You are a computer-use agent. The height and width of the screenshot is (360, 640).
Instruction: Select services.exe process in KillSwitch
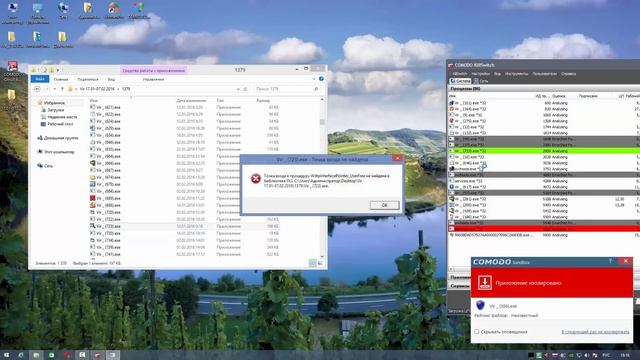pos(544,181)
